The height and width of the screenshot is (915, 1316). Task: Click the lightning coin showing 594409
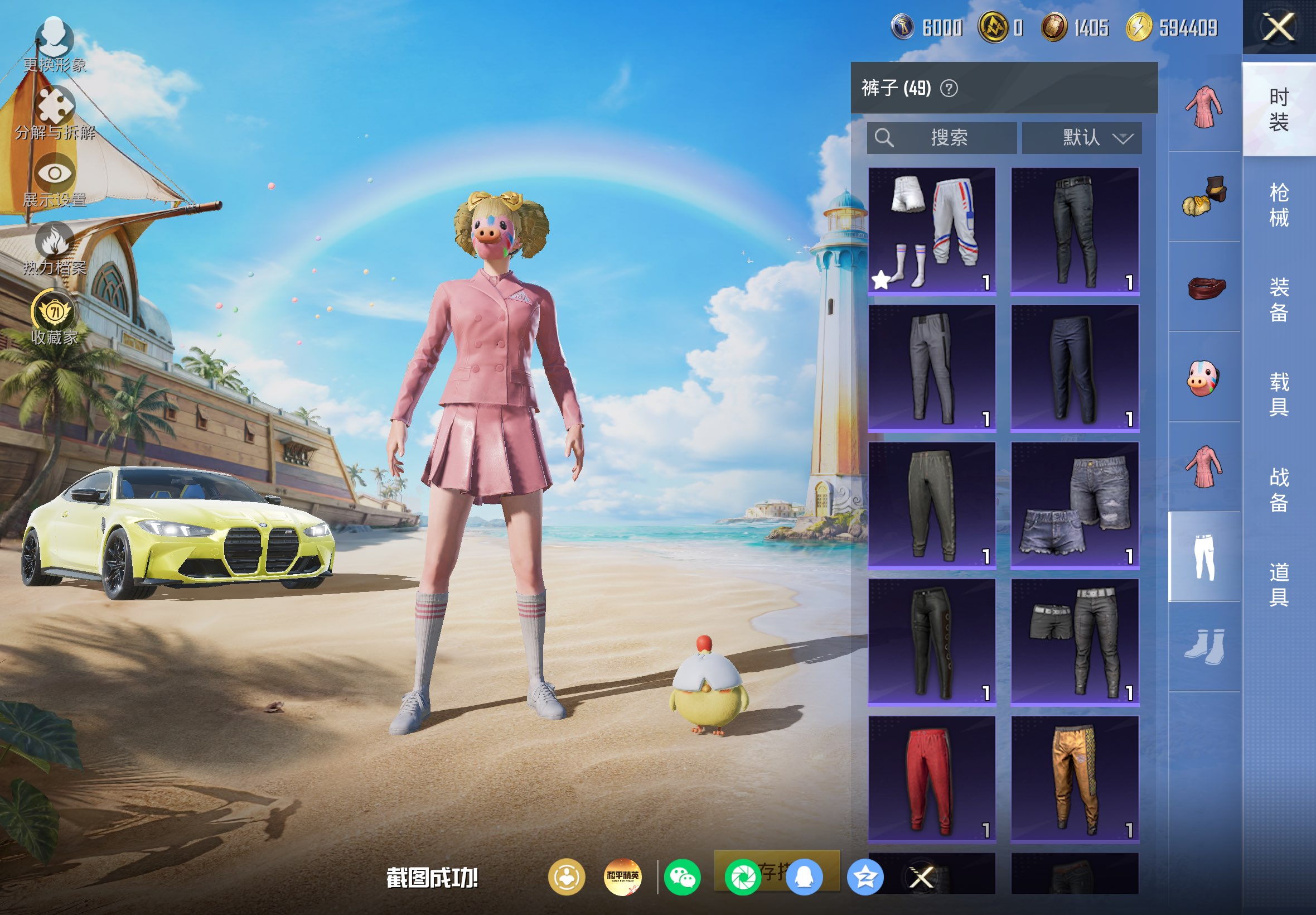pos(1139,27)
